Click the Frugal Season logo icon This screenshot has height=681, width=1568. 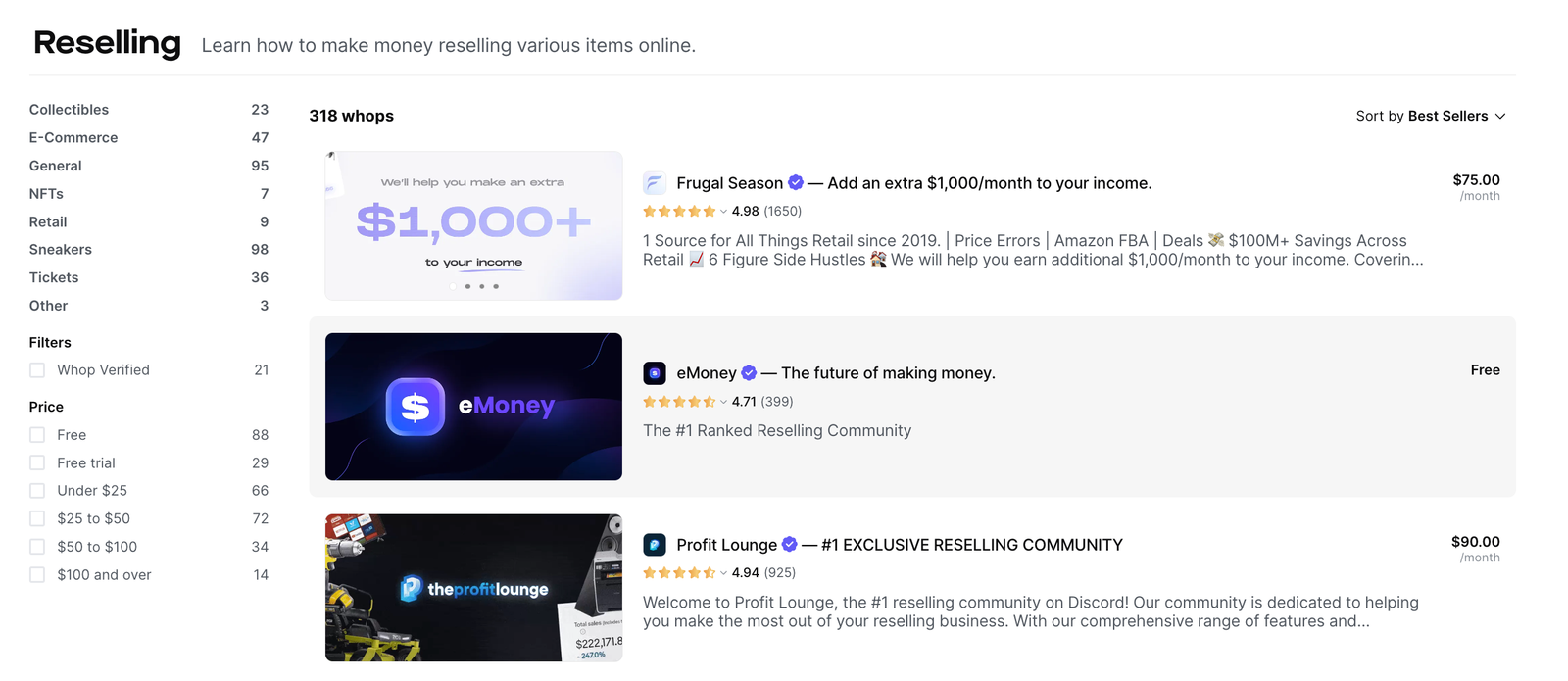(x=655, y=183)
